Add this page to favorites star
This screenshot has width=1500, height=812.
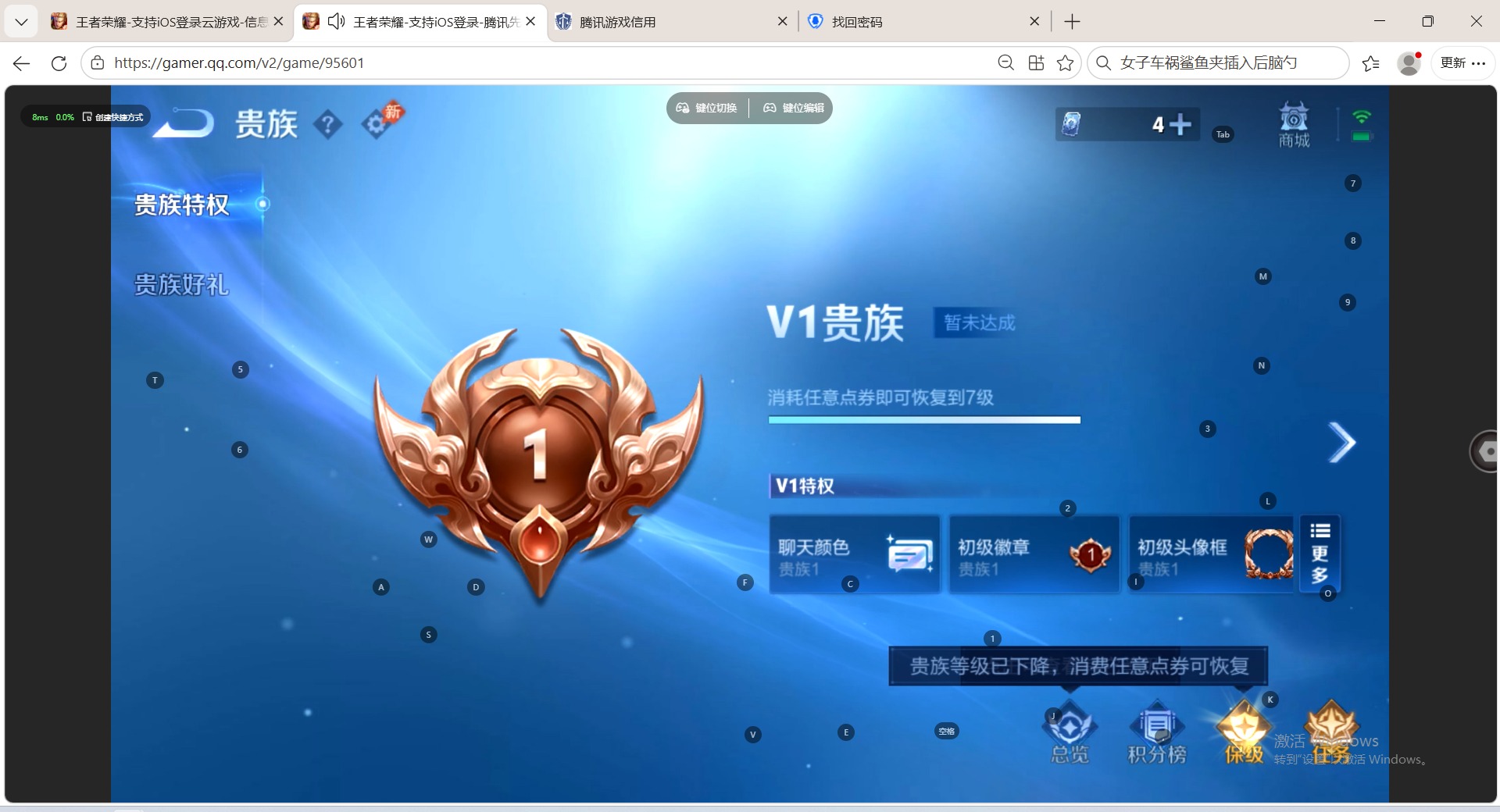coord(1065,63)
